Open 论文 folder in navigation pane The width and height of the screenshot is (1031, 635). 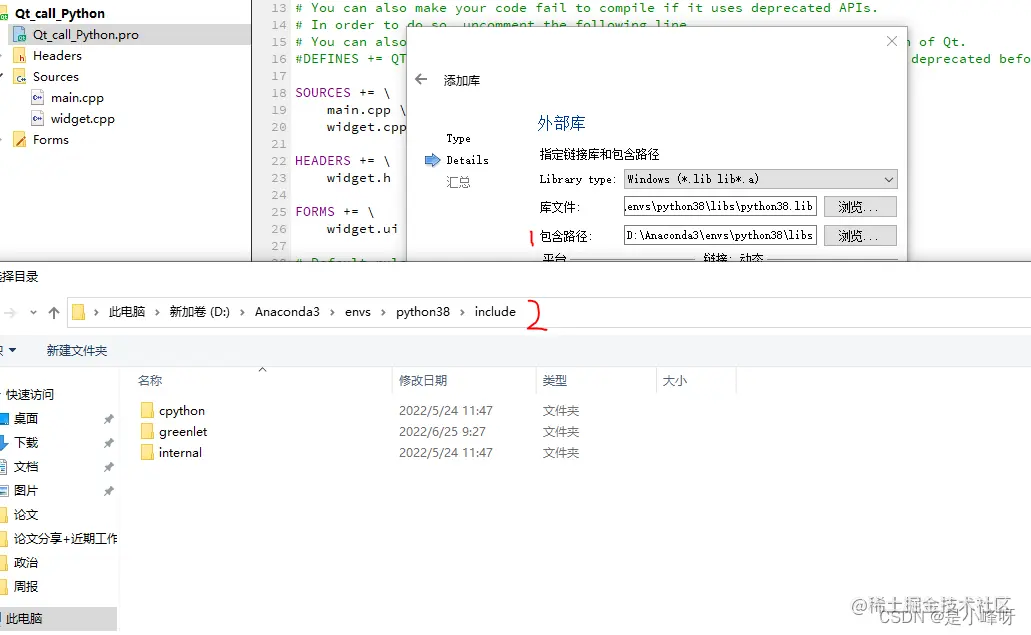(x=26, y=515)
